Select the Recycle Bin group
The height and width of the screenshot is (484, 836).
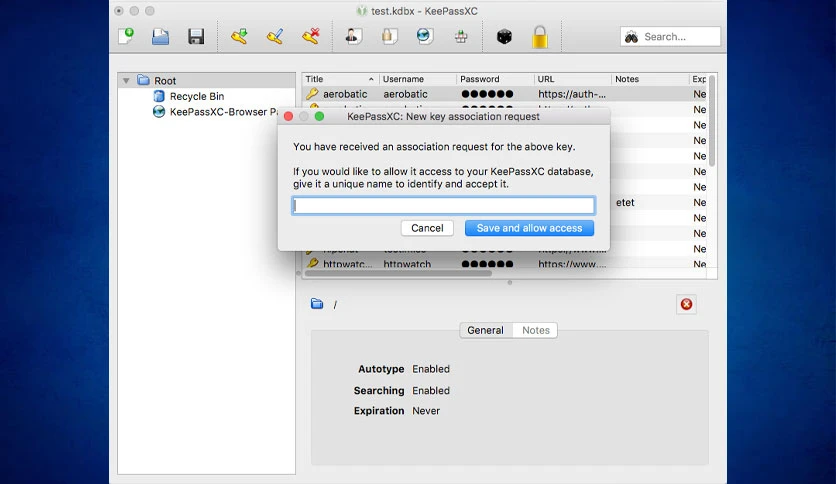(x=197, y=96)
